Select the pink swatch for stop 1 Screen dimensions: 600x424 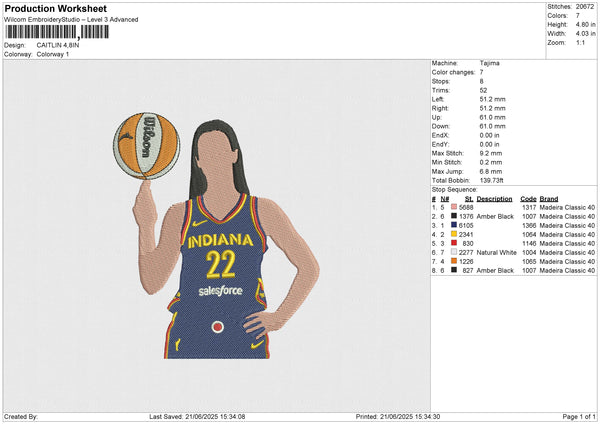point(454,207)
